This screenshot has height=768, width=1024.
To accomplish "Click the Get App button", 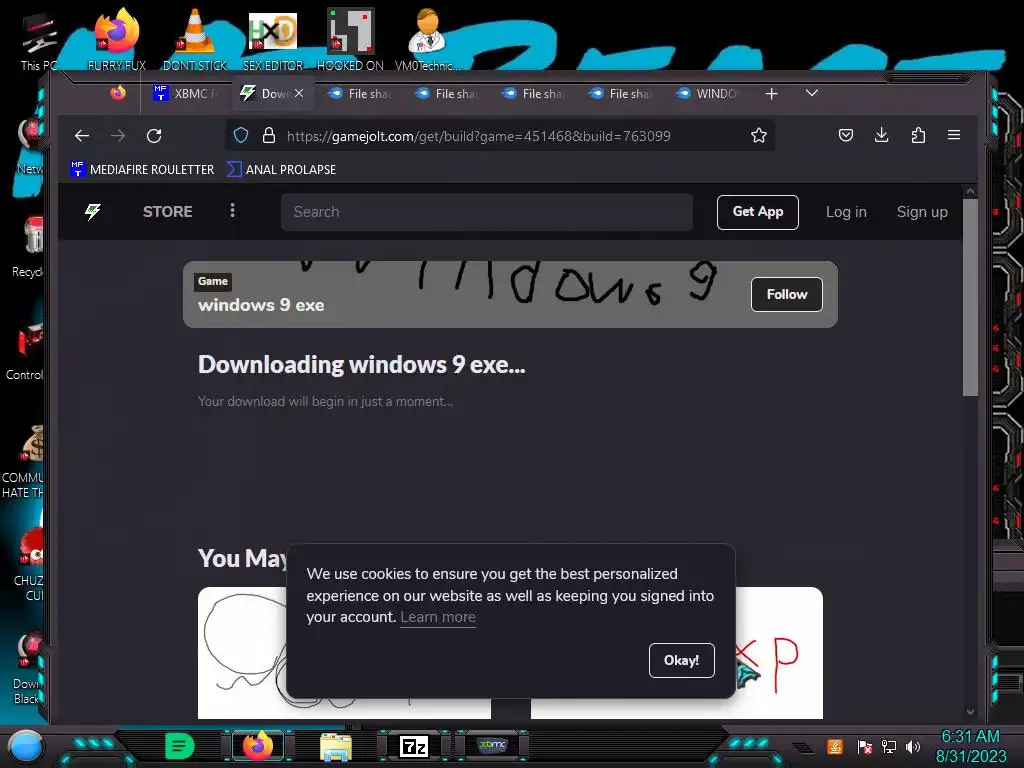I will click(758, 212).
